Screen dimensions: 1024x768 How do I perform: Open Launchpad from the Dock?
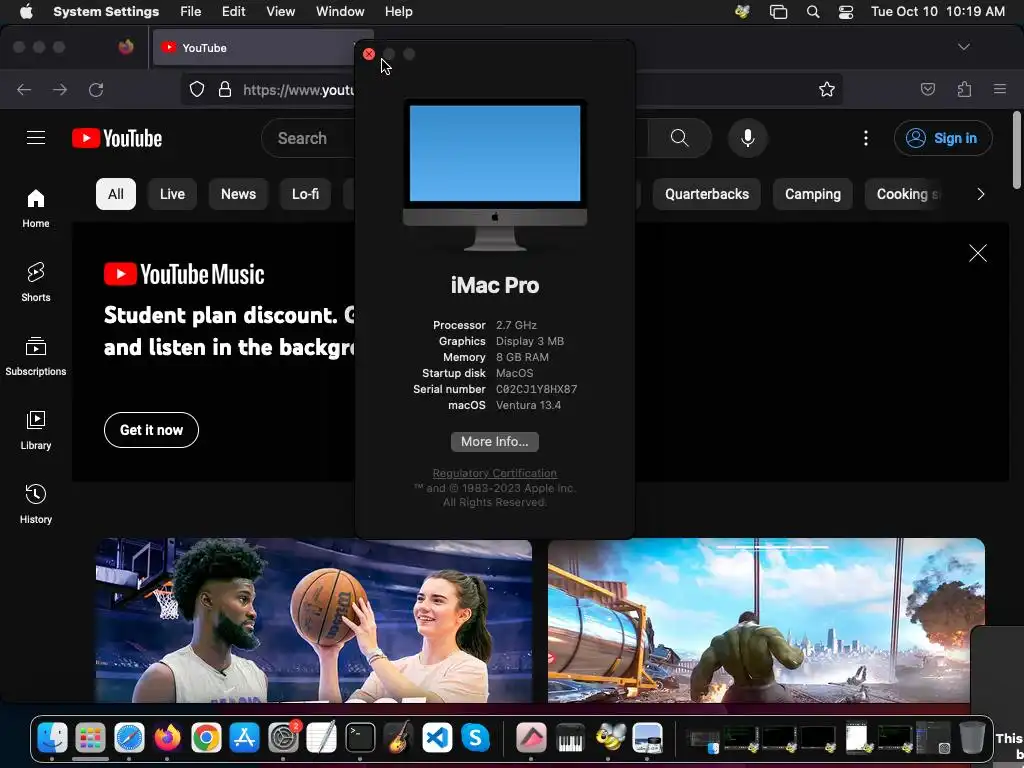click(x=90, y=738)
